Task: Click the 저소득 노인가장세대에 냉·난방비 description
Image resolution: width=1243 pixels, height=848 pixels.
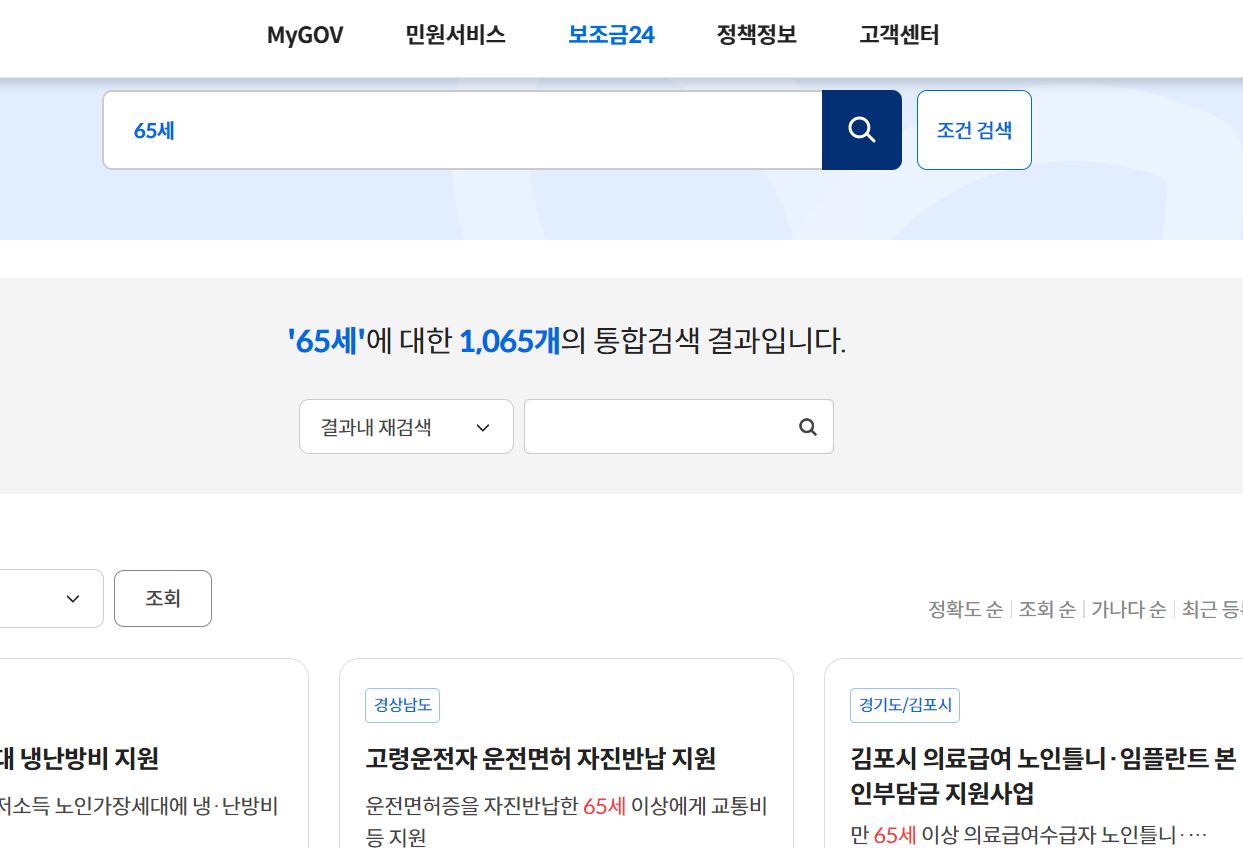Action: [x=139, y=806]
